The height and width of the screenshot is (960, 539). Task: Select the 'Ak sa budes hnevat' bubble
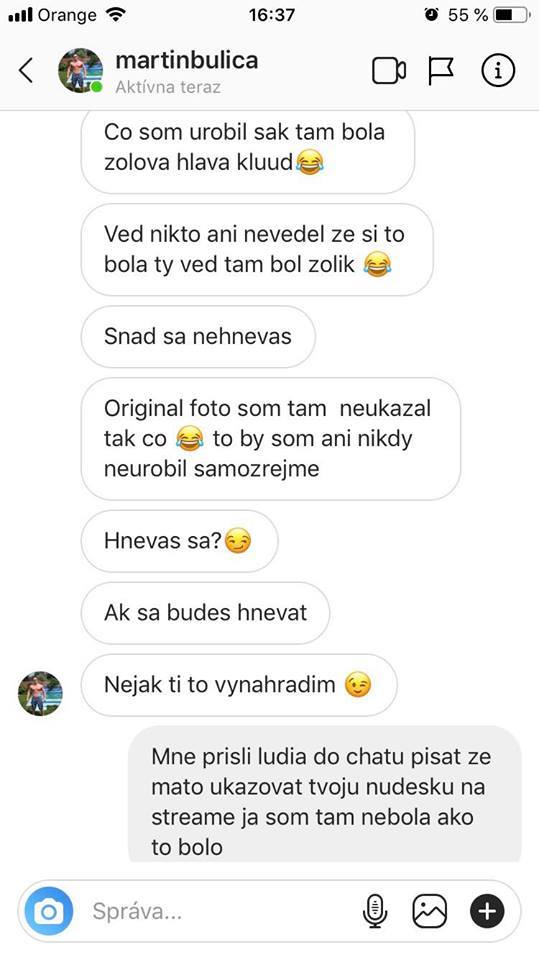[x=205, y=613]
